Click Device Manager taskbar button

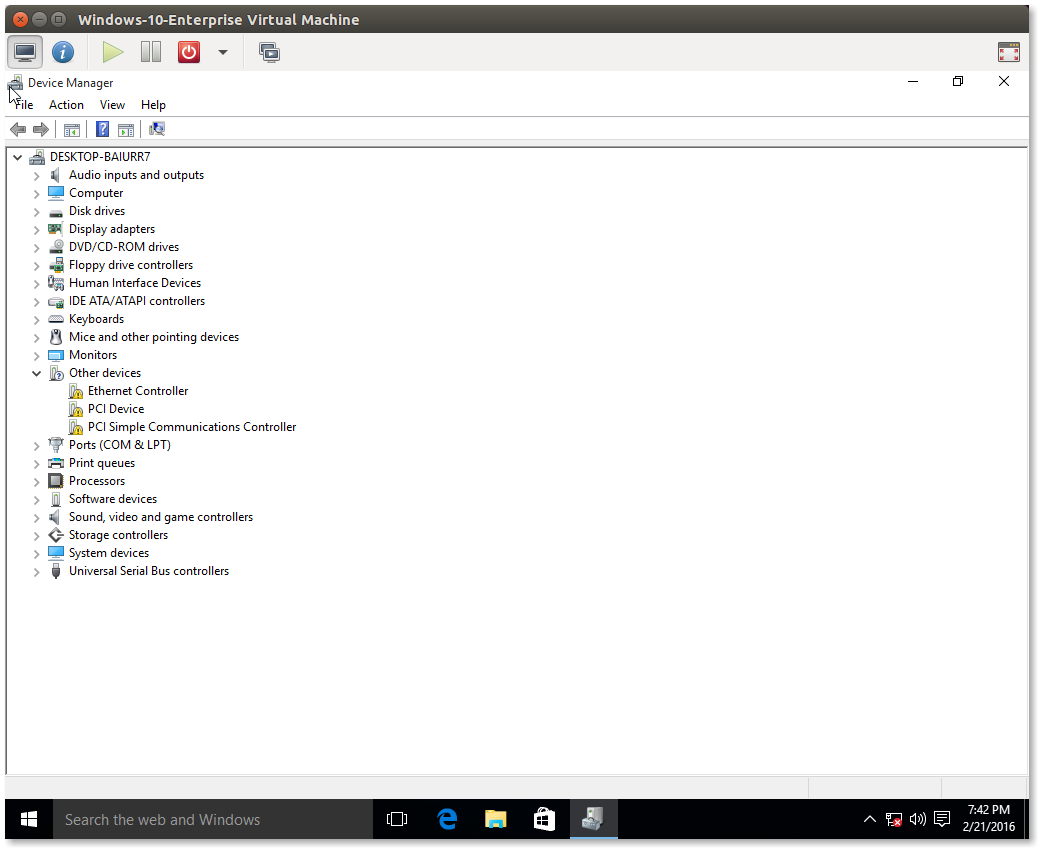pyautogui.click(x=593, y=820)
